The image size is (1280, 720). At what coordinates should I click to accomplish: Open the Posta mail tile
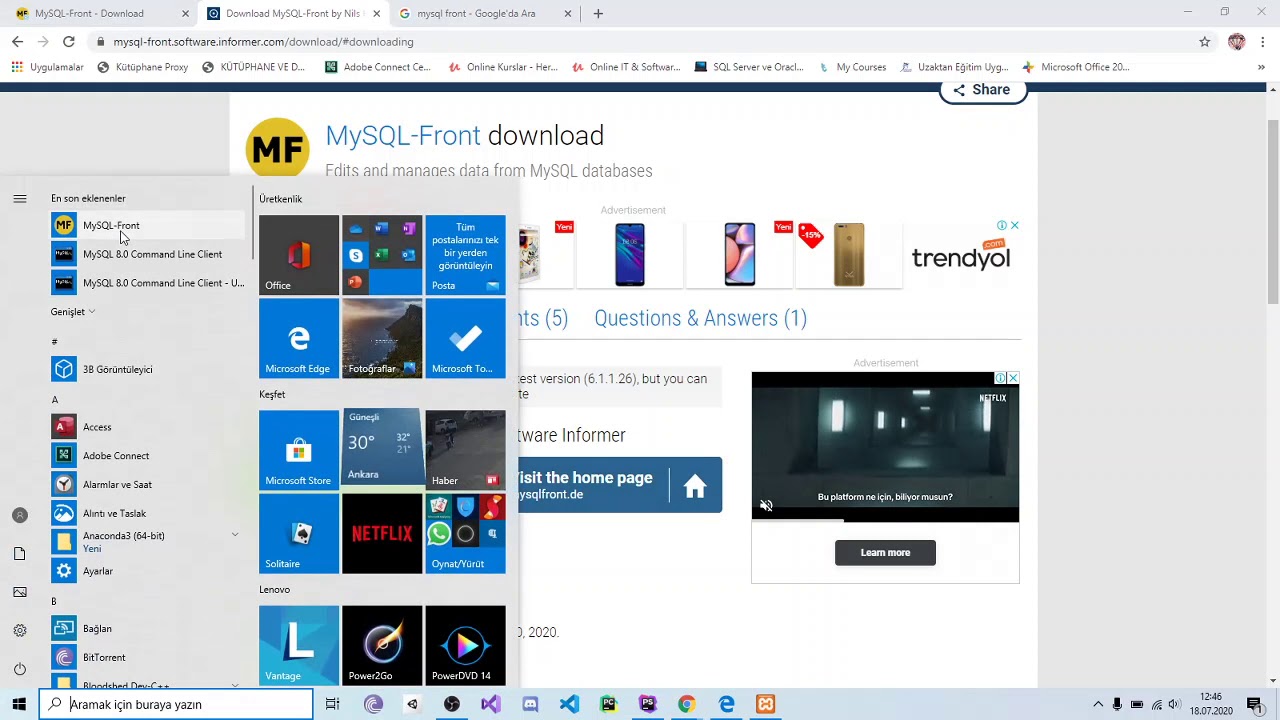(465, 255)
